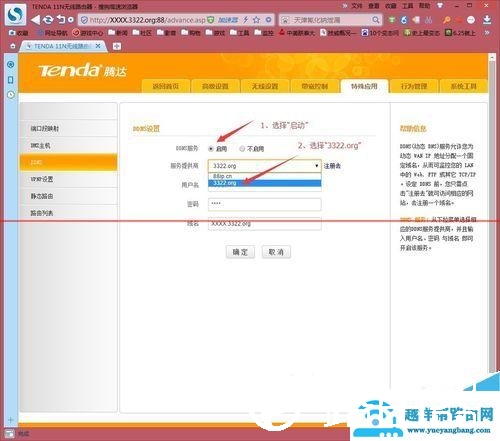This screenshot has height=441, width=500.
Task: Click the green toolbar extension icon
Action: [x=392, y=20]
